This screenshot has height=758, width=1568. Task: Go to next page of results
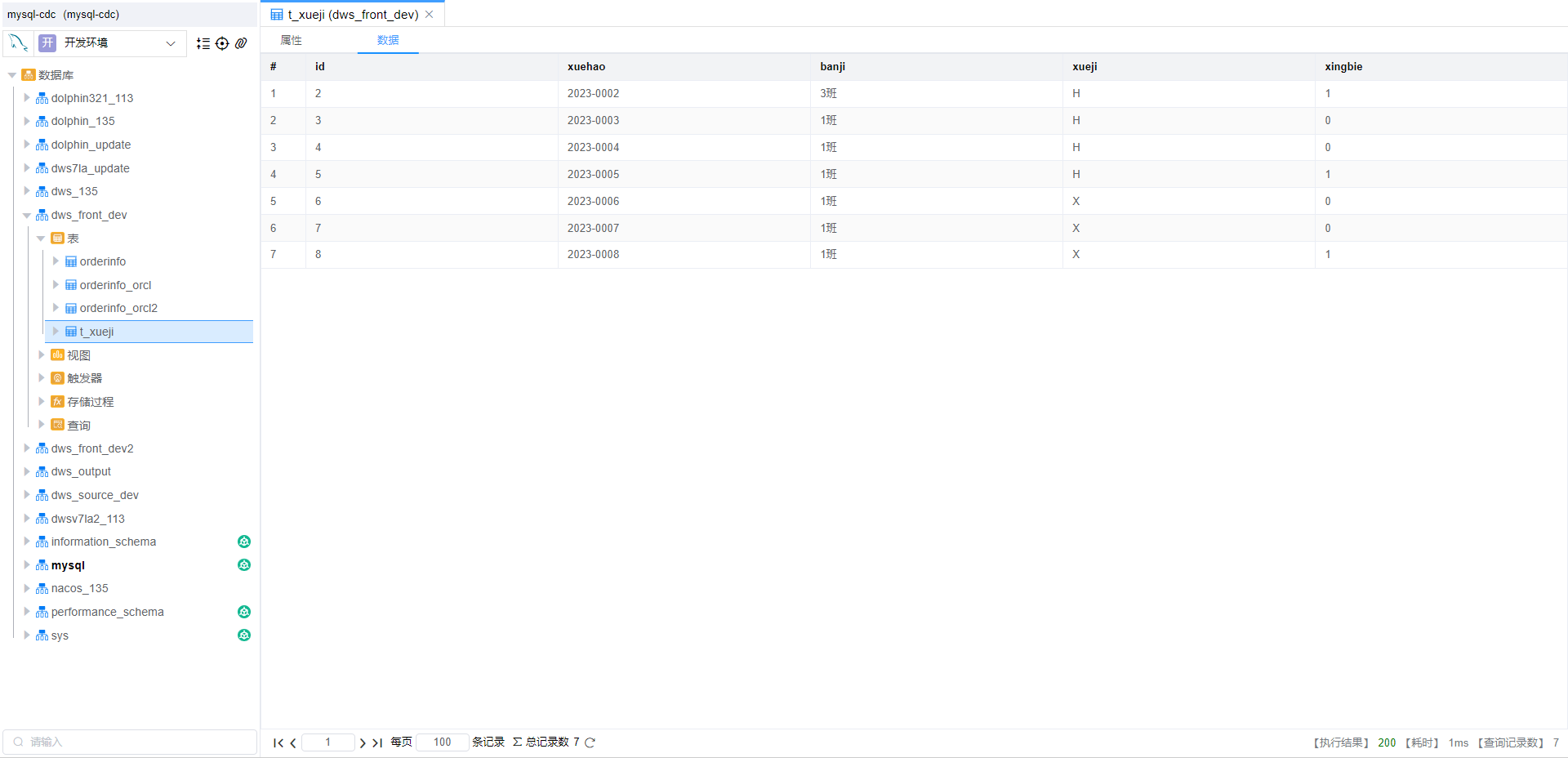point(363,742)
